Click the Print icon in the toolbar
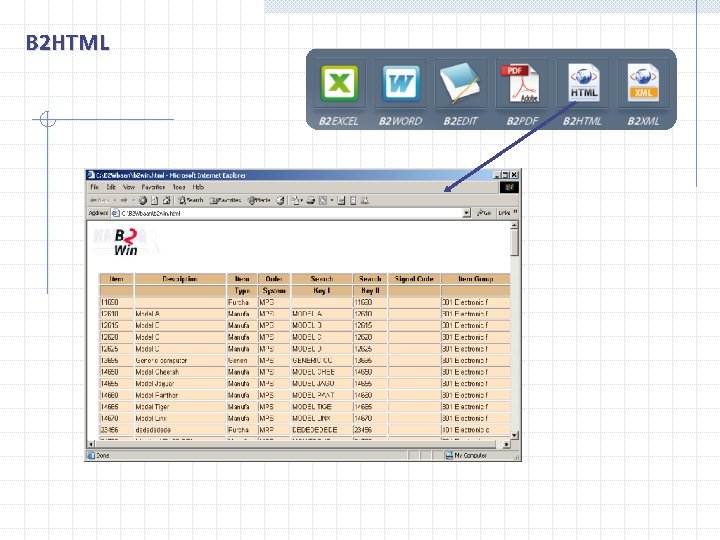This screenshot has height=540, width=720. pos(311,200)
